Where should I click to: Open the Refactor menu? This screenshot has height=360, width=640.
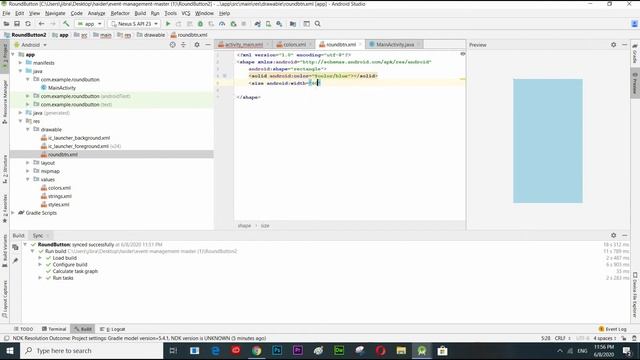(120, 13)
